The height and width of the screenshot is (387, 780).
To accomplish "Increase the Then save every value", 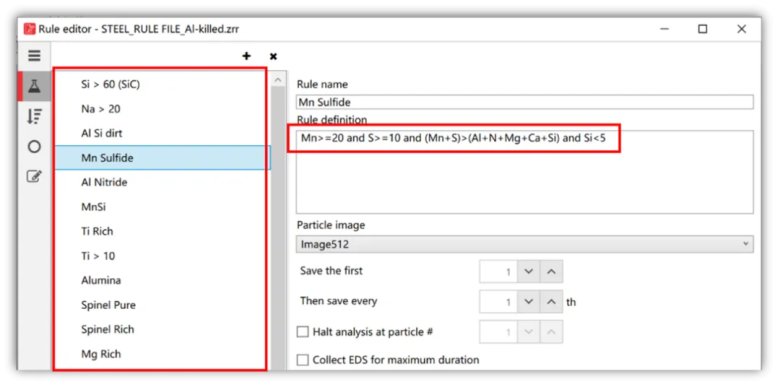I will coord(551,302).
